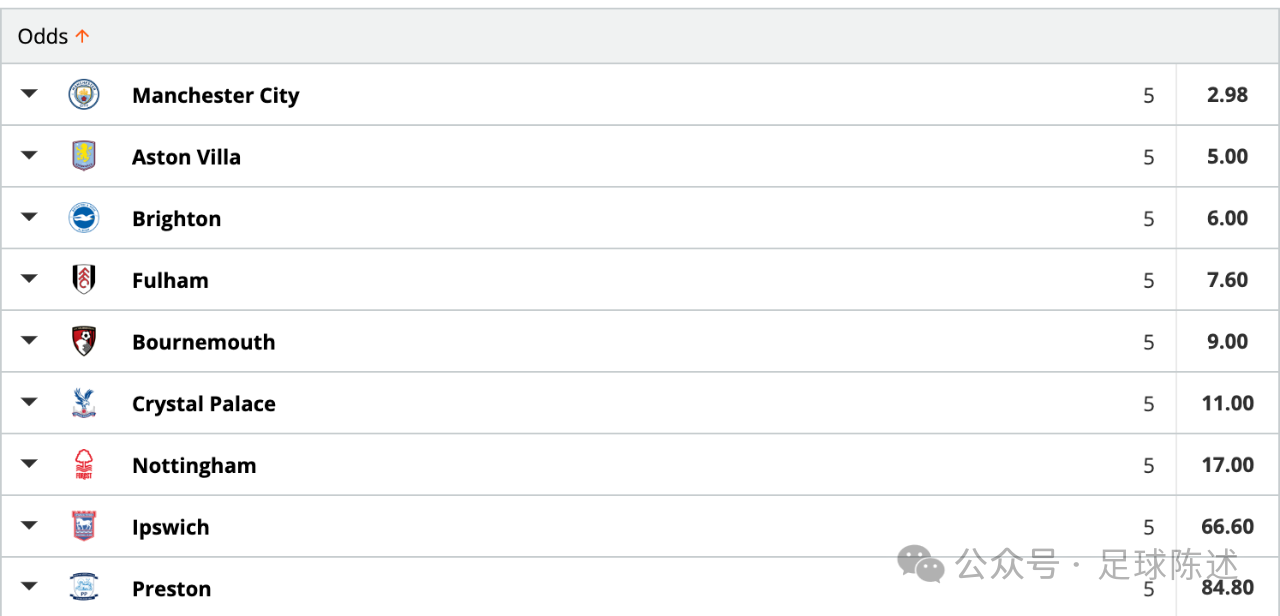This screenshot has height=616, width=1280.
Task: Select Bournemouth odds 9.00
Action: (1227, 341)
